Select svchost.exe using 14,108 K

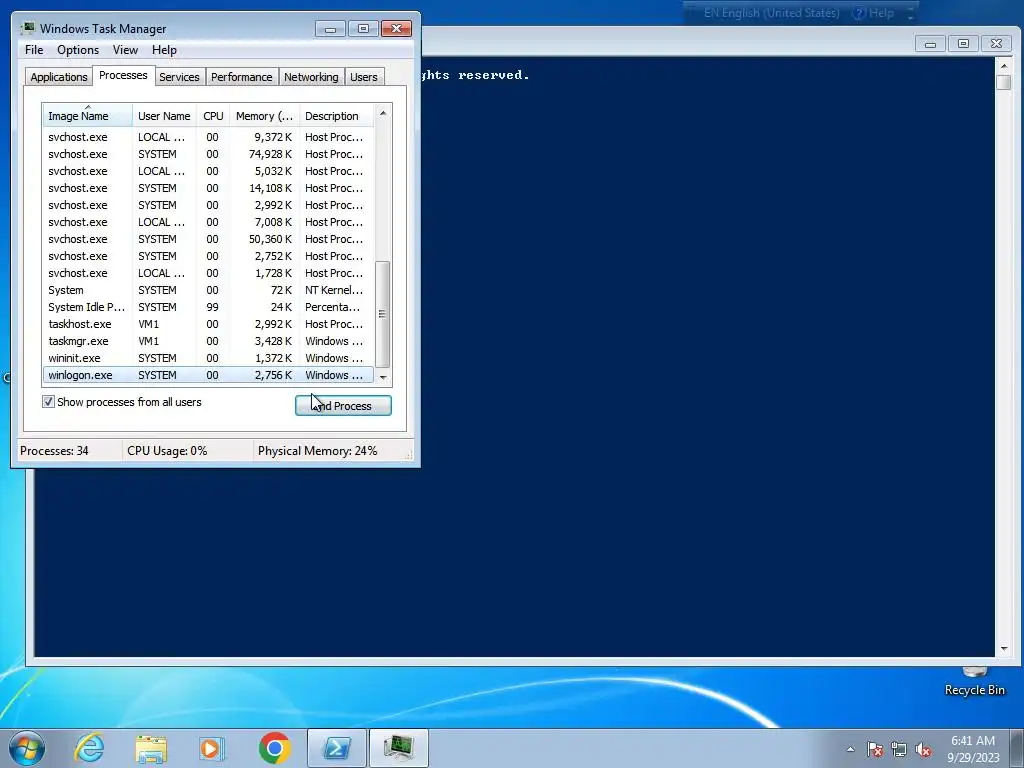(x=208, y=188)
